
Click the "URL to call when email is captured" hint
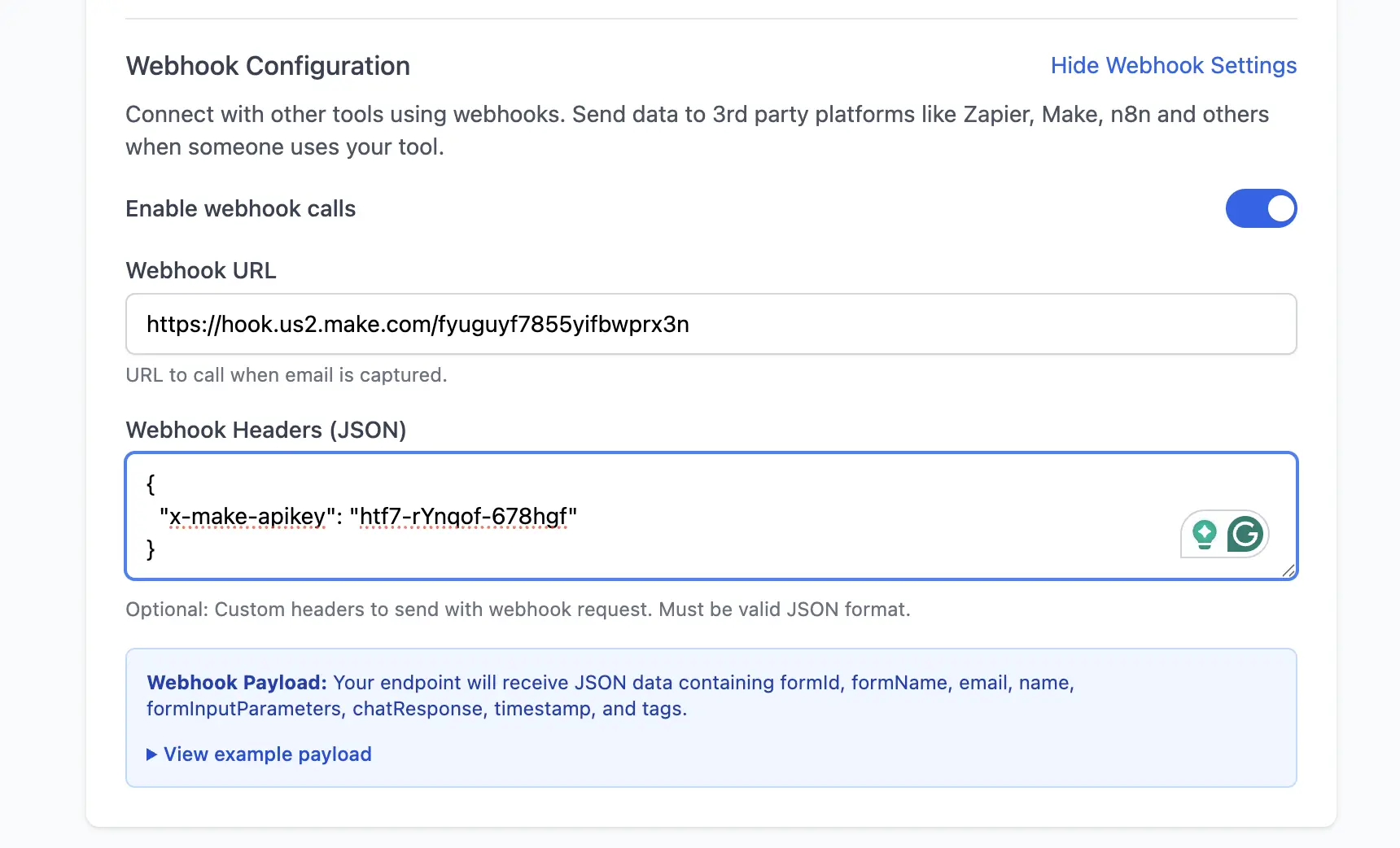coord(287,375)
